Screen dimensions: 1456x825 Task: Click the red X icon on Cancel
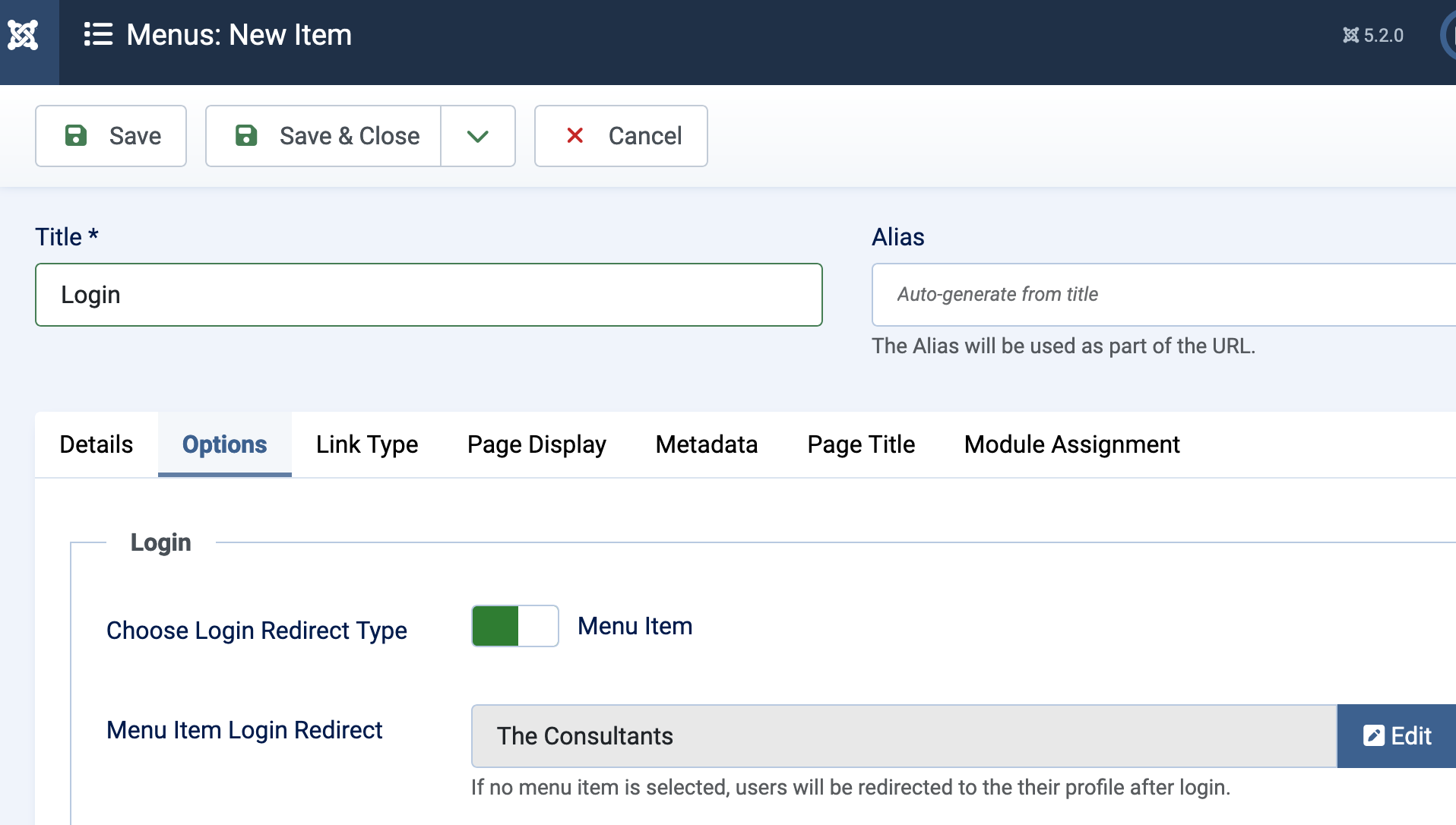click(x=574, y=136)
